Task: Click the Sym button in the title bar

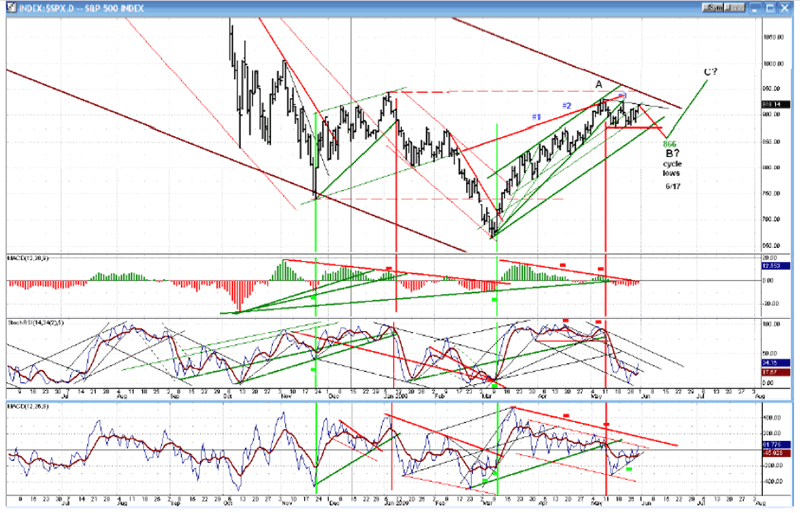Action: coord(713,8)
